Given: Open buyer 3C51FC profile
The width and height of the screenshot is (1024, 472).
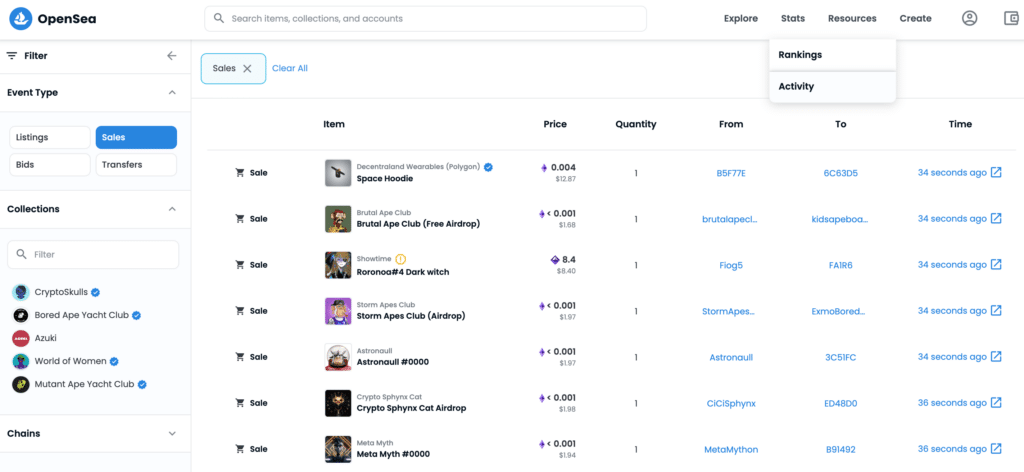Looking at the screenshot, I should tap(840, 357).
